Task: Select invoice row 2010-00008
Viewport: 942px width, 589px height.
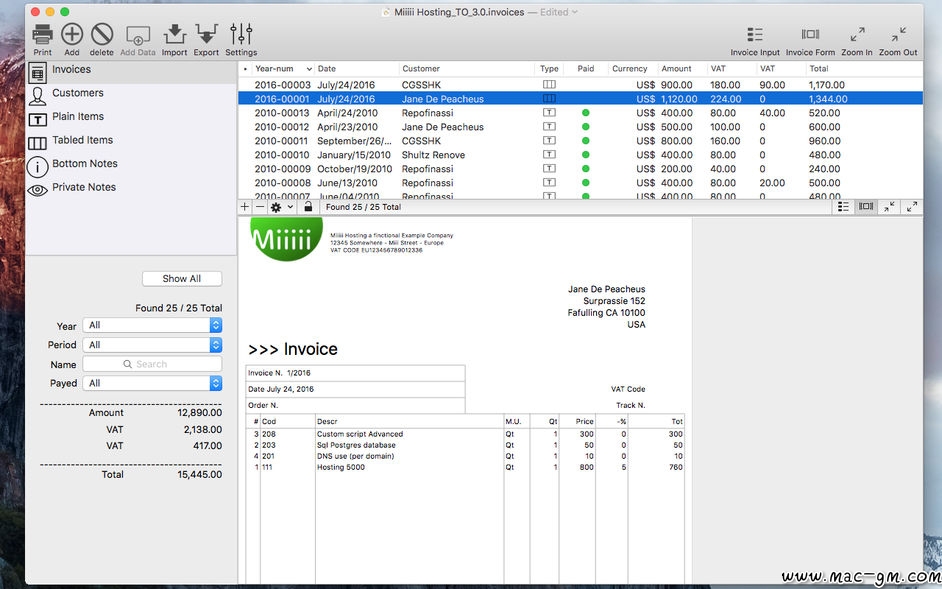Action: [580, 183]
